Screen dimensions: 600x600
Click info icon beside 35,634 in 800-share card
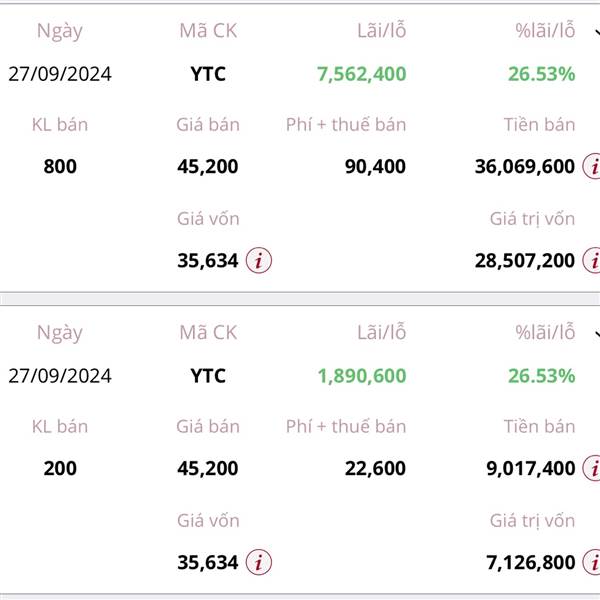pyautogui.click(x=259, y=261)
